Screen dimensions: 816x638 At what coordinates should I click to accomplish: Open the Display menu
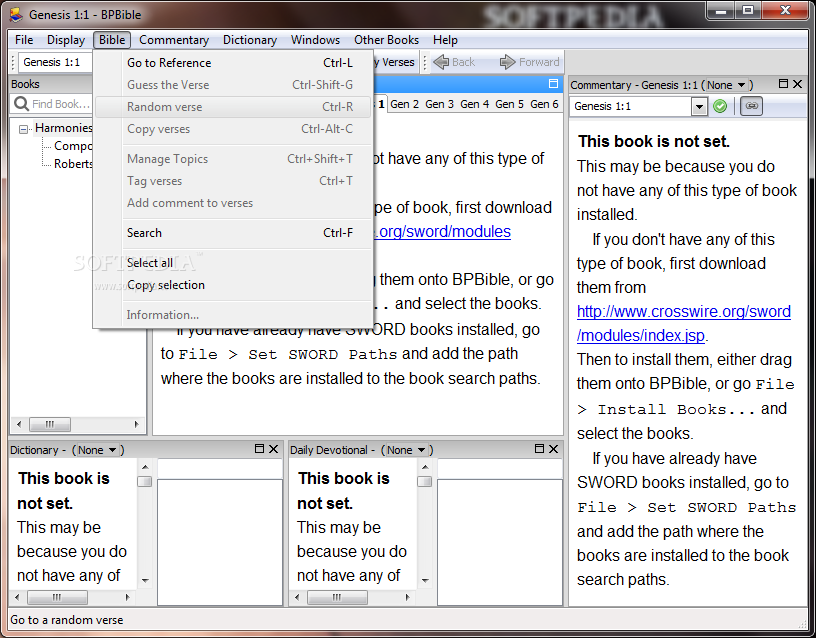[66, 40]
